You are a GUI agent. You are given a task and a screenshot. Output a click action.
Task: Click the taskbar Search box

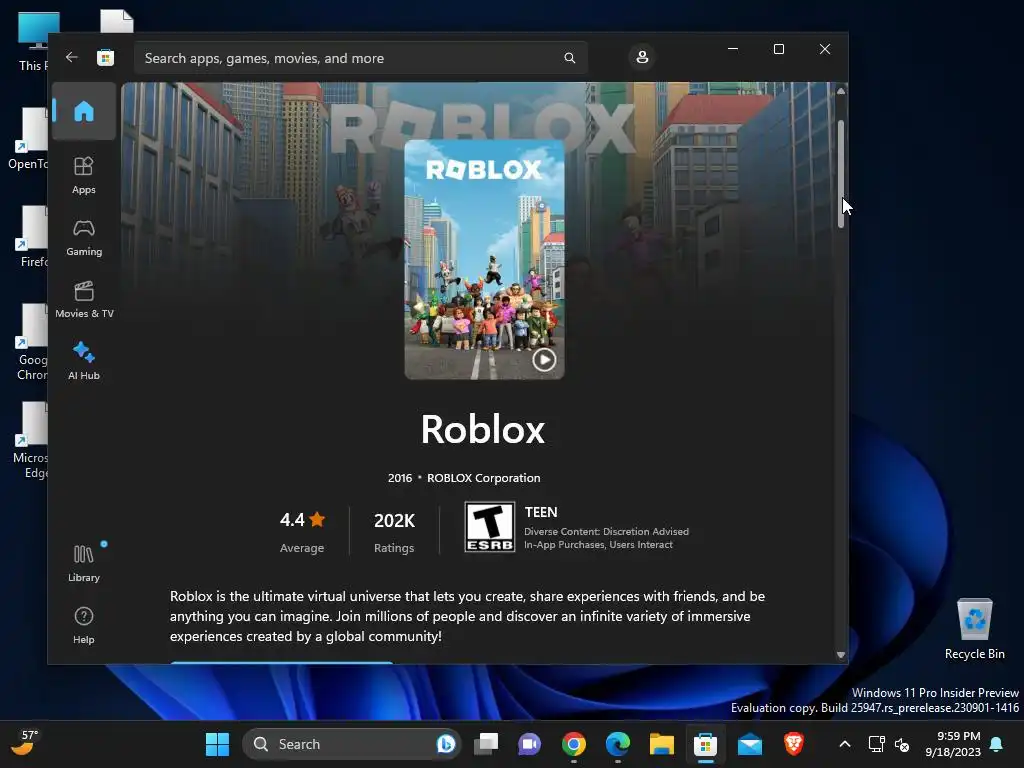click(352, 744)
